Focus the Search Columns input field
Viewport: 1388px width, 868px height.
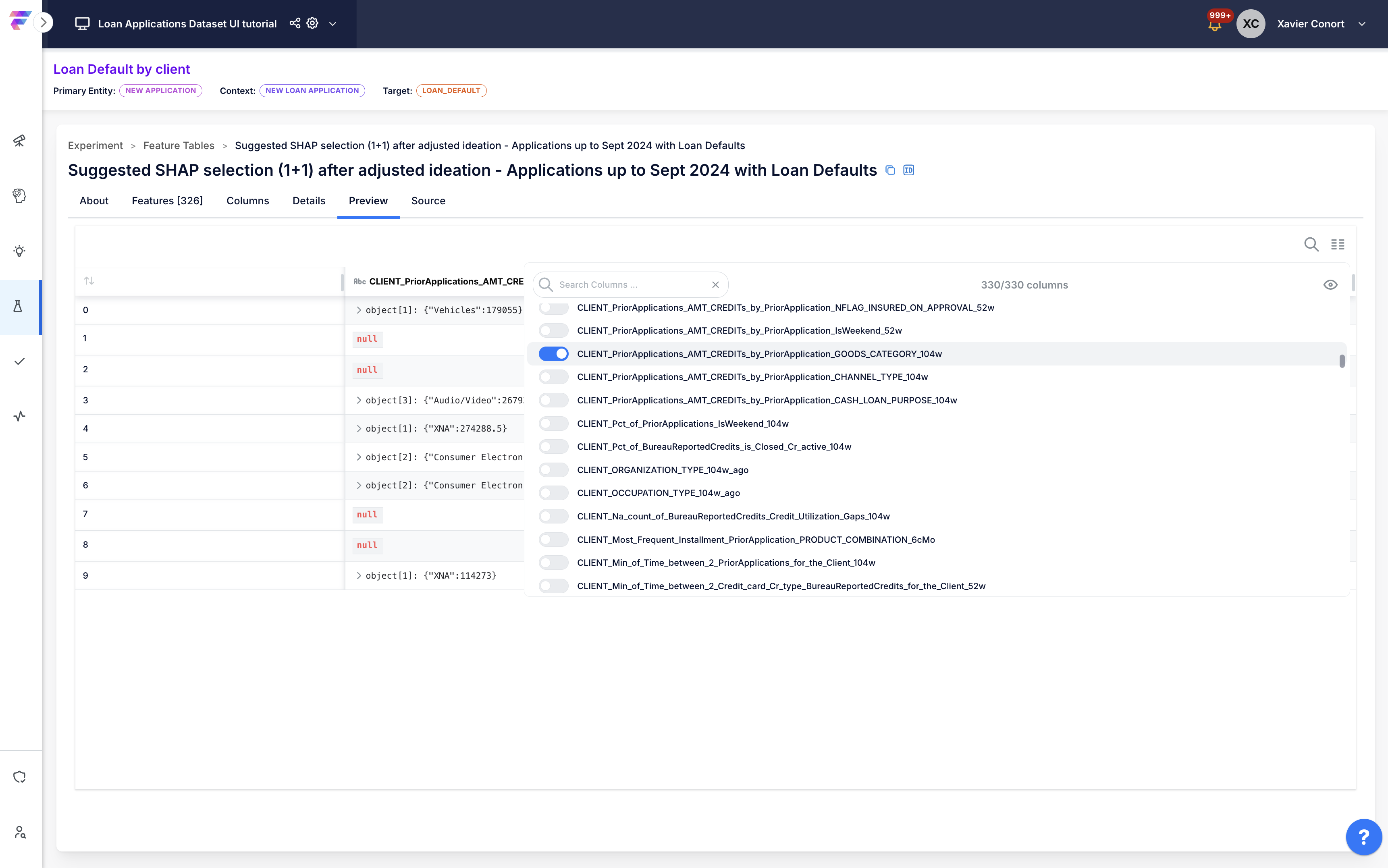[630, 285]
